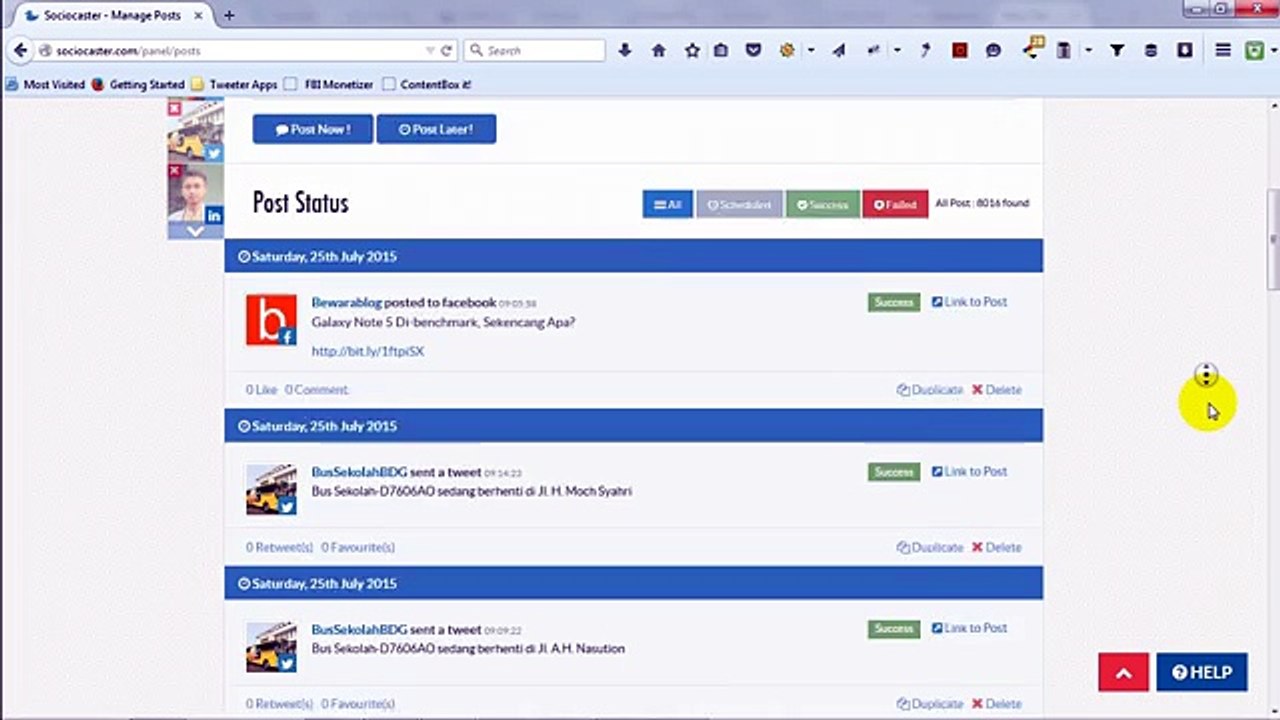Filter posts by Success status
1280x720 pixels.
[822, 205]
